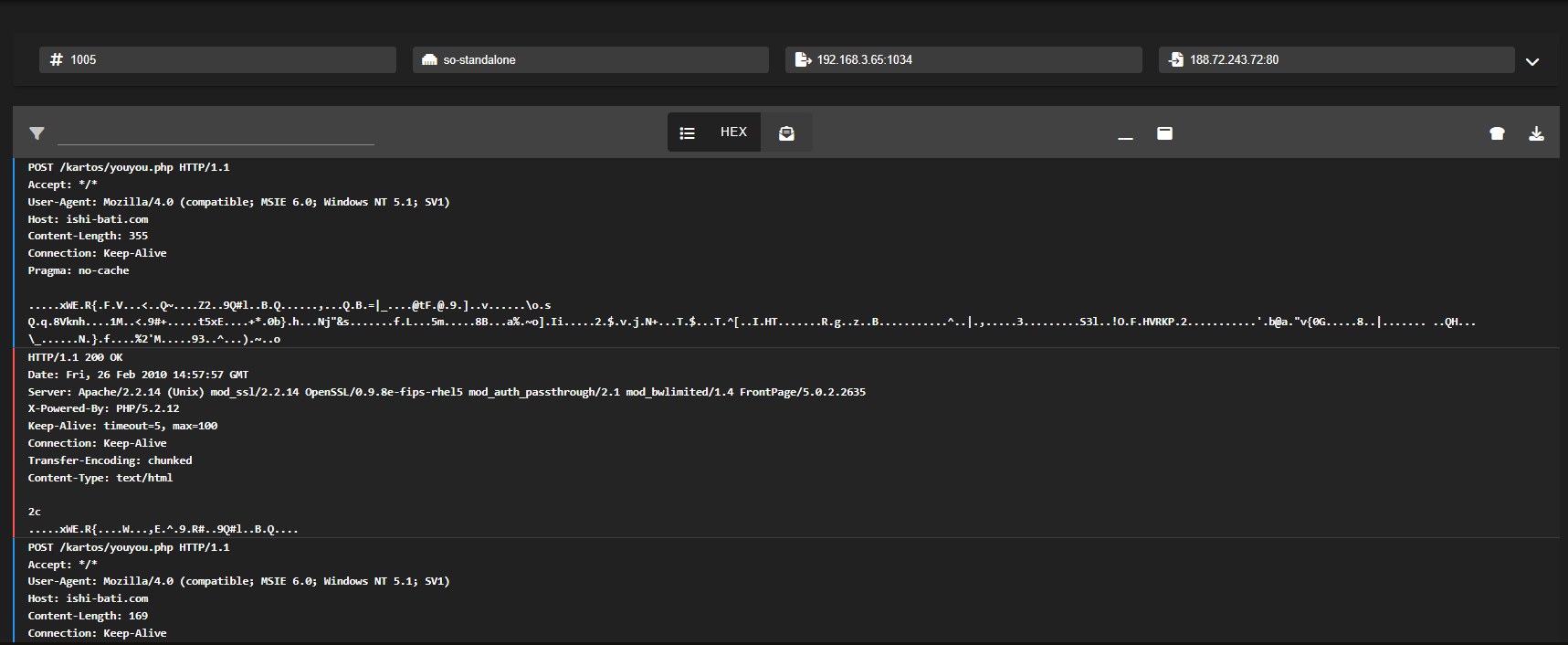The image size is (1568, 645).
Task: Download the PCAP file
Action: pos(1536,133)
